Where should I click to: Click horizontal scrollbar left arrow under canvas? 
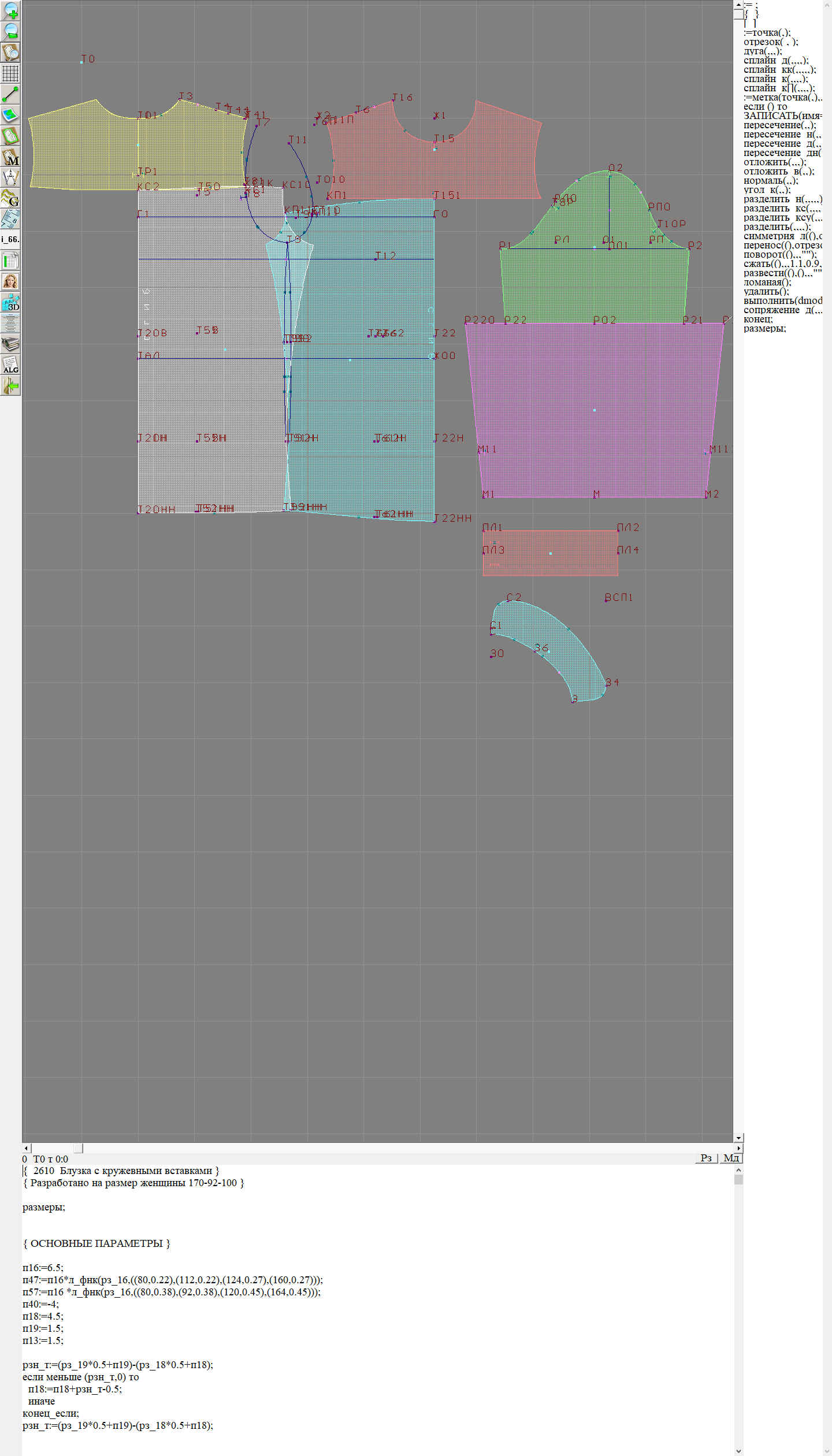pyautogui.click(x=26, y=1147)
